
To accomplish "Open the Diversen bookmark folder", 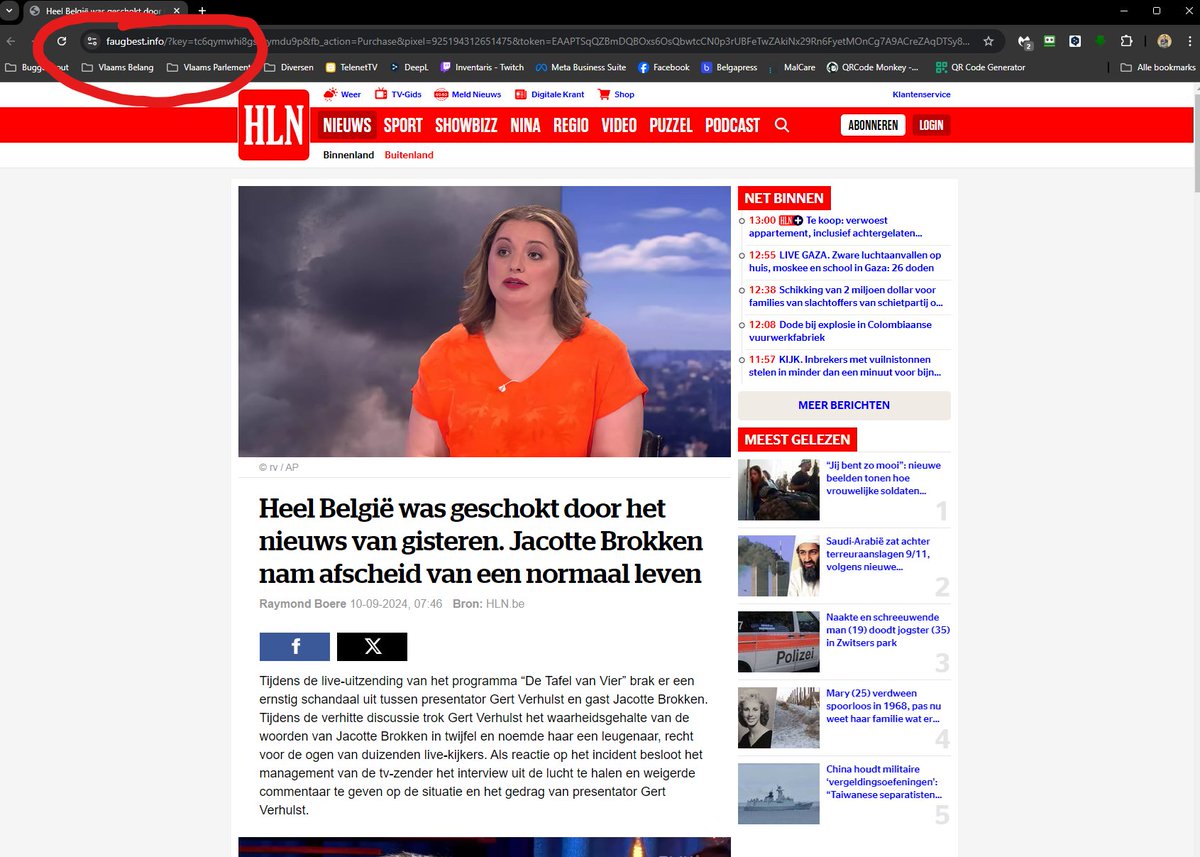I will (289, 67).
